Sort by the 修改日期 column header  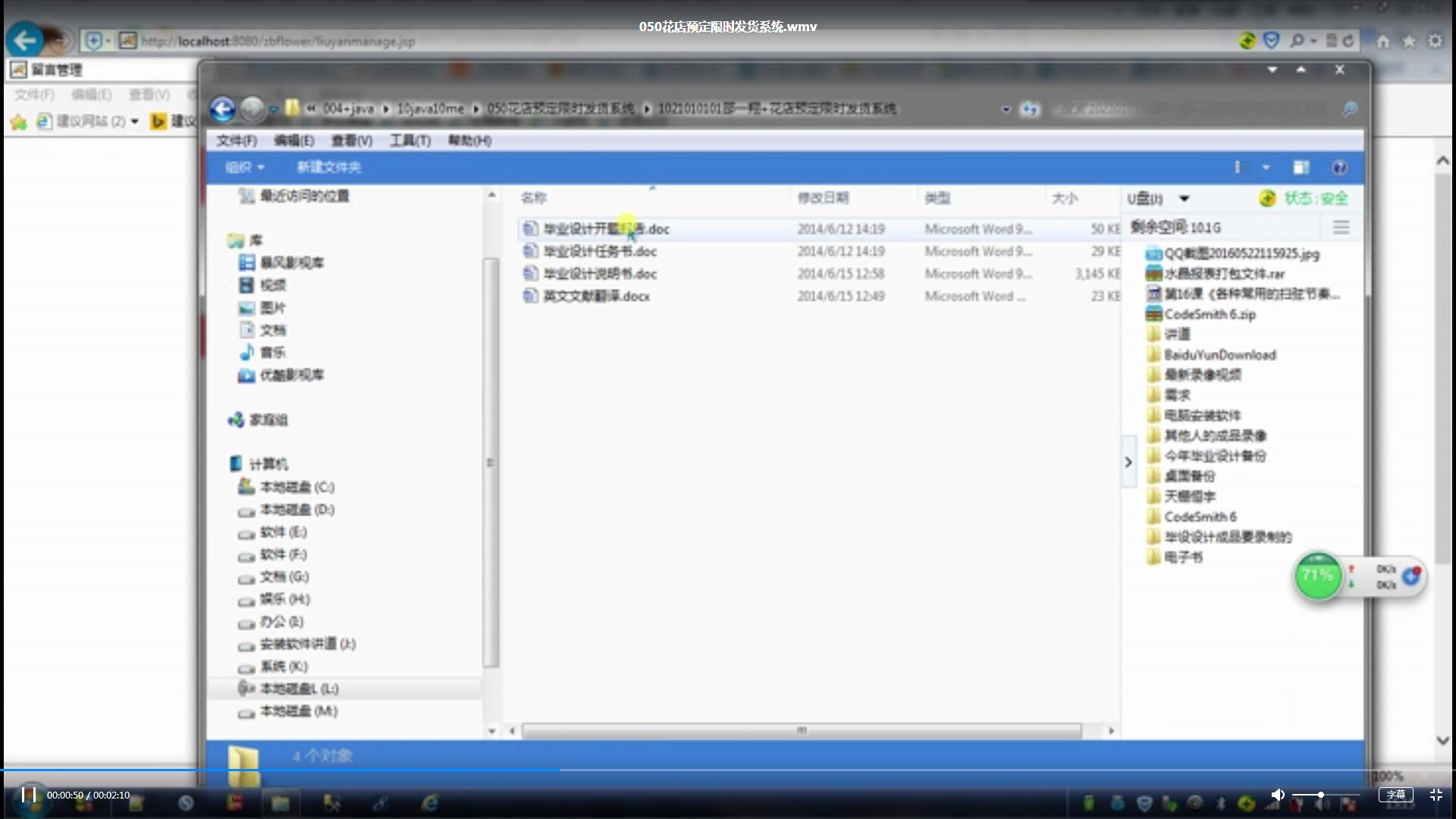tap(823, 198)
